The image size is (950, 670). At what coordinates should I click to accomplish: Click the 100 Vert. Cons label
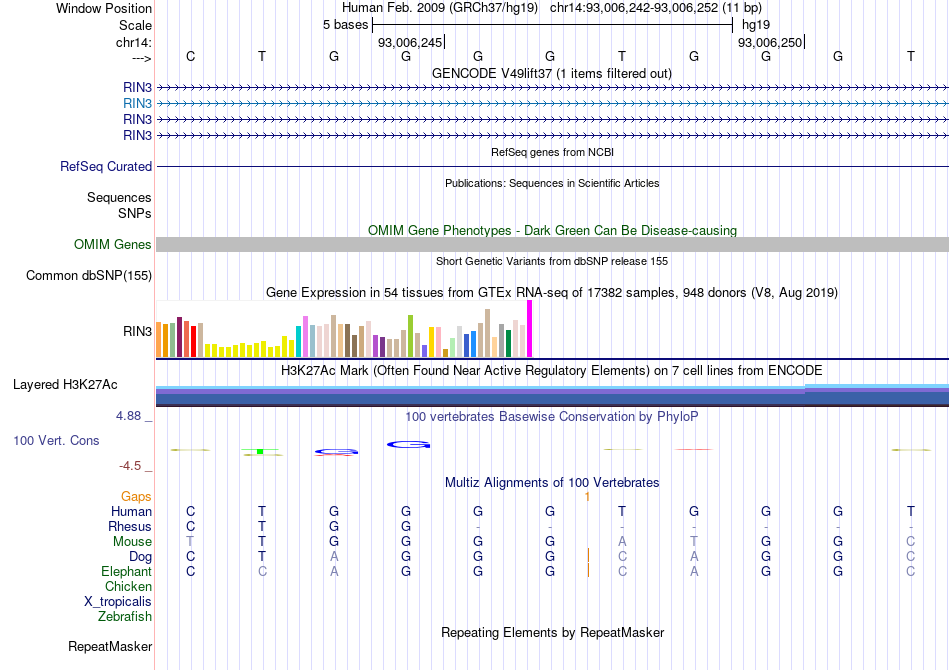[56, 440]
